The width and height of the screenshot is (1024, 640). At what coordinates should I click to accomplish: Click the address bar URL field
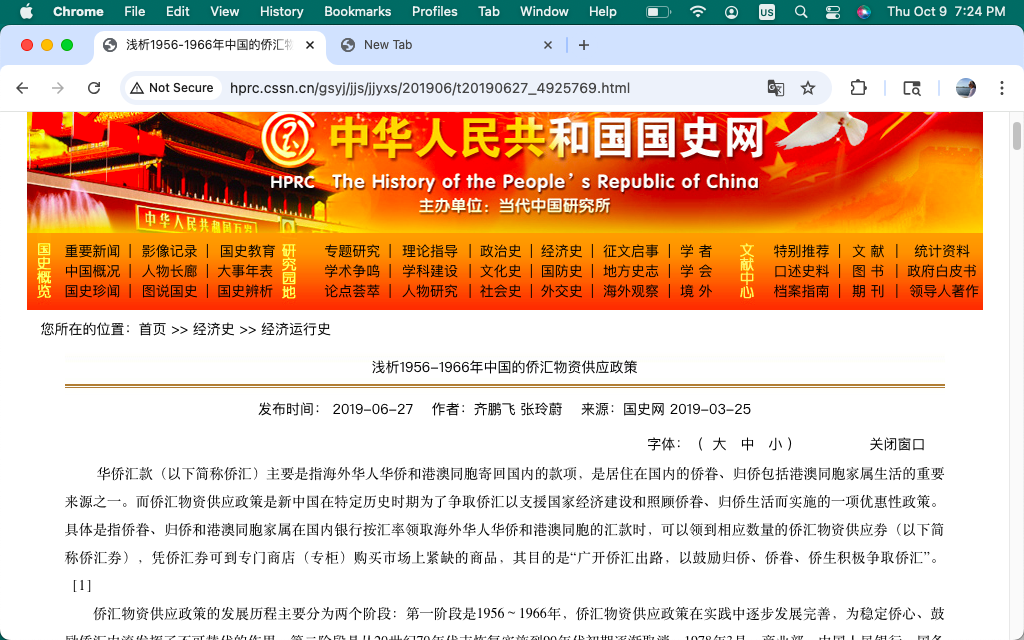(x=430, y=88)
